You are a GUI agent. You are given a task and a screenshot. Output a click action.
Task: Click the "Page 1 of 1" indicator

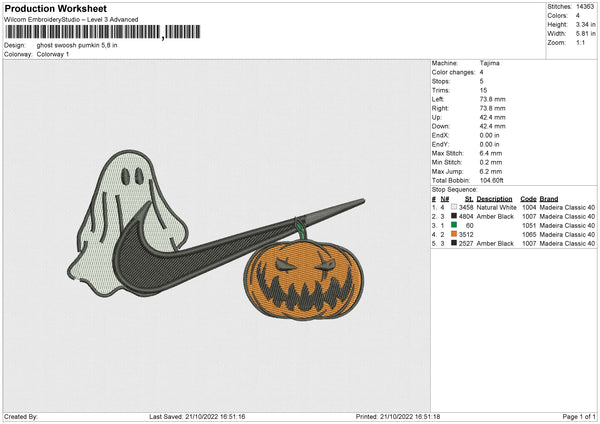click(x=579, y=417)
